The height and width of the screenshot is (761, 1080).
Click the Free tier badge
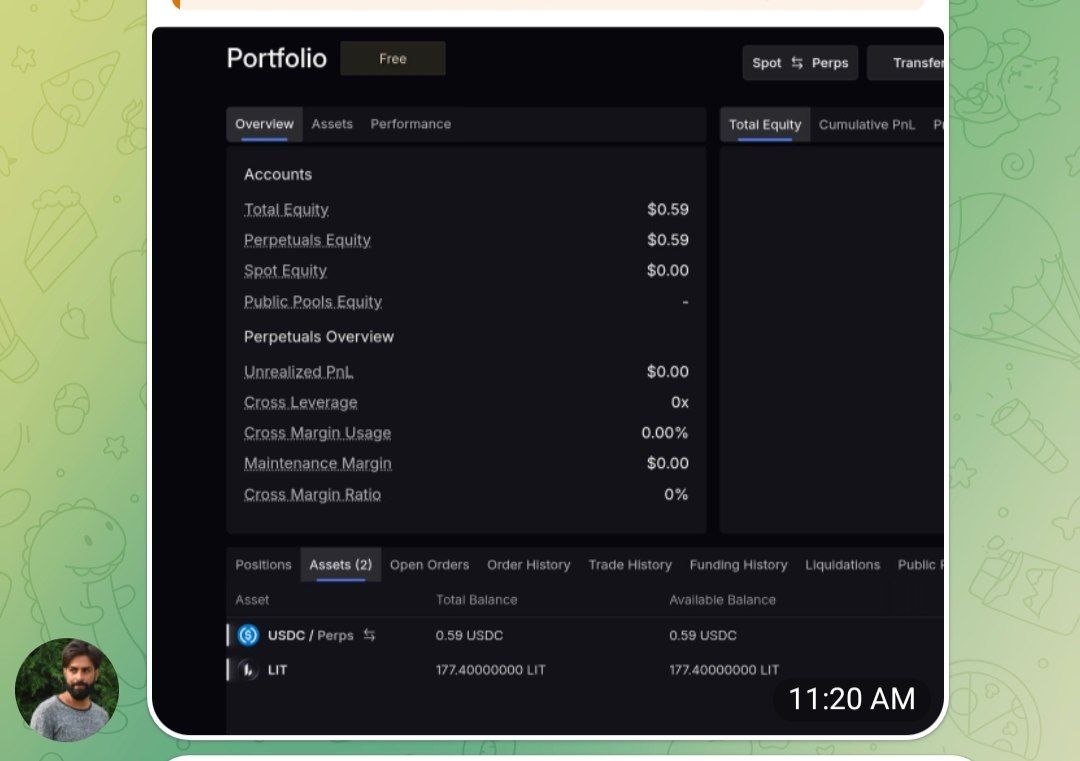pyautogui.click(x=393, y=59)
